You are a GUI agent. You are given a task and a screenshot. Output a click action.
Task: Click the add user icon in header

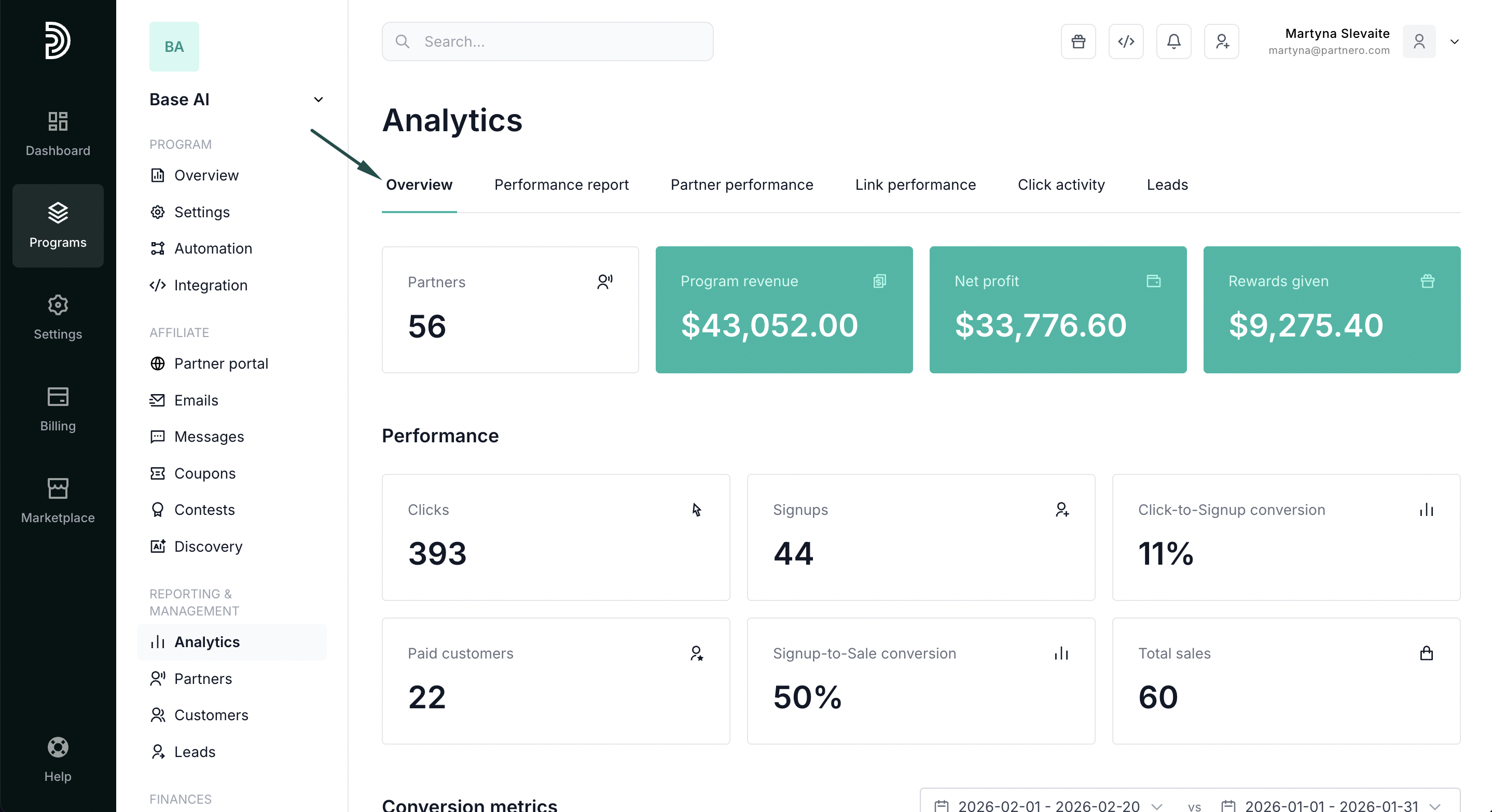tap(1221, 41)
